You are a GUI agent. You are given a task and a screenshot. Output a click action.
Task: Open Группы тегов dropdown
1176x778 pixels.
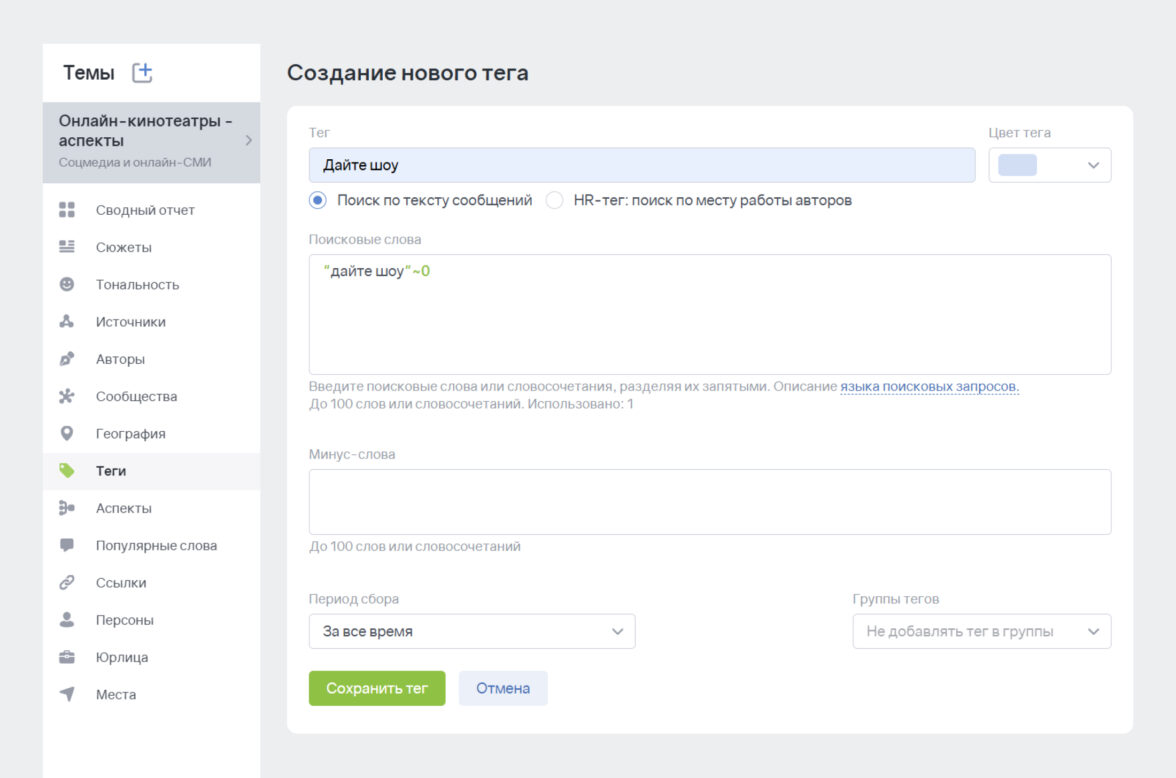point(981,632)
